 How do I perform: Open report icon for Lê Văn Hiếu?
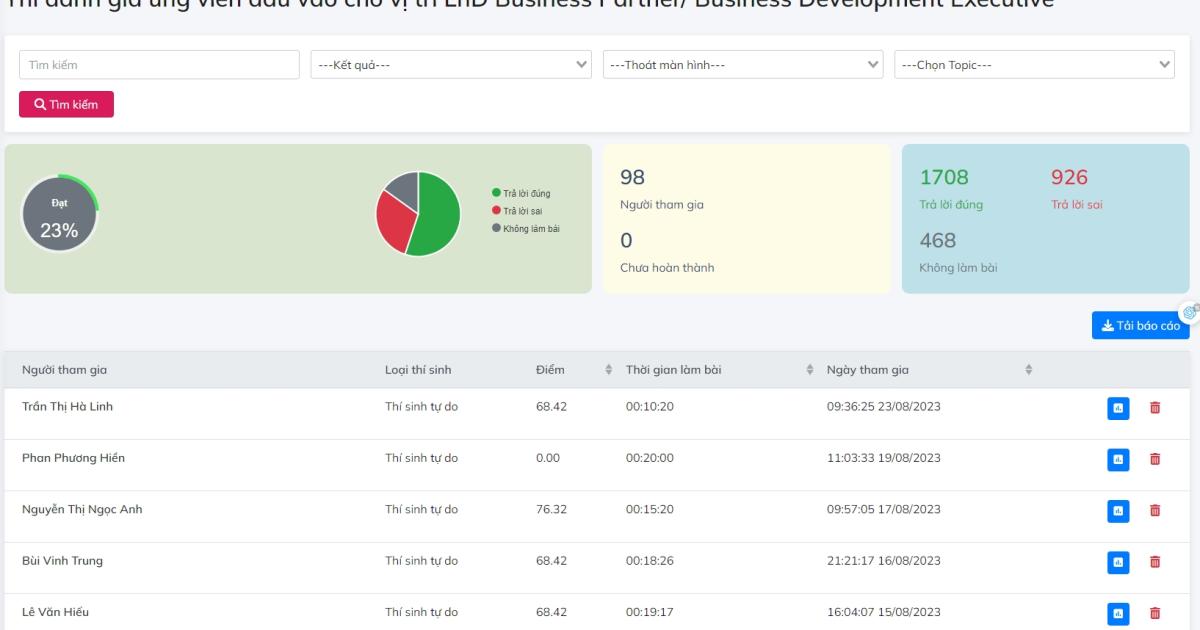(1118, 613)
